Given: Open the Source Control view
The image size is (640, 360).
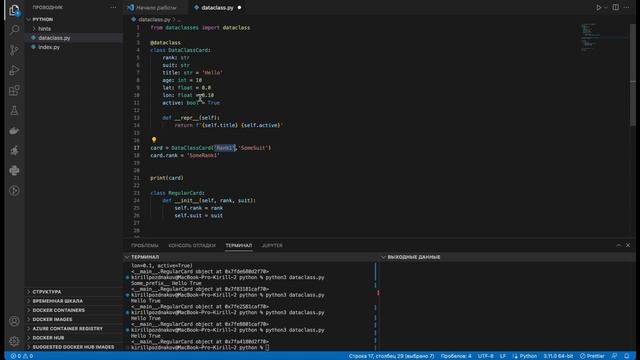Looking at the screenshot, I should pos(14,50).
